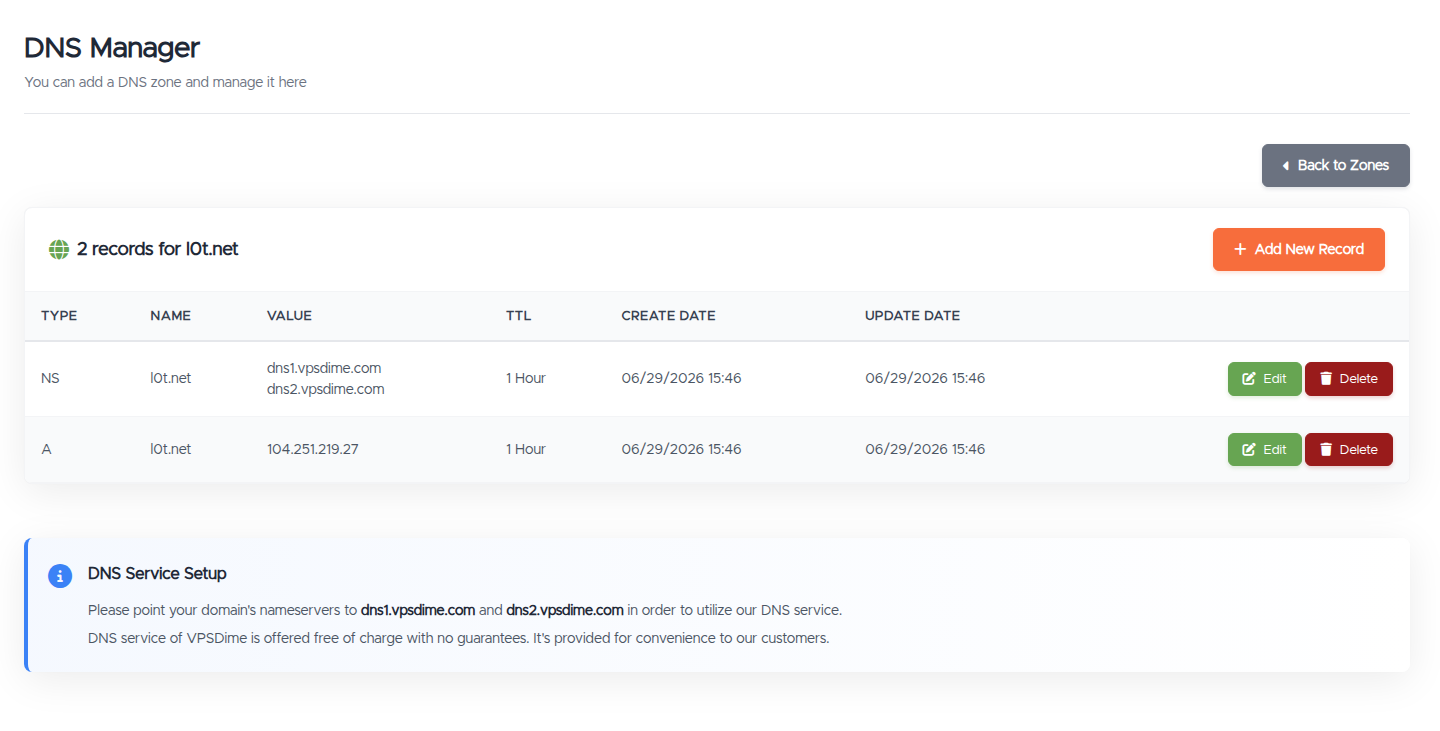
Task: Click bold dns1.vpsdime.com in the setup notice
Action: pos(418,610)
